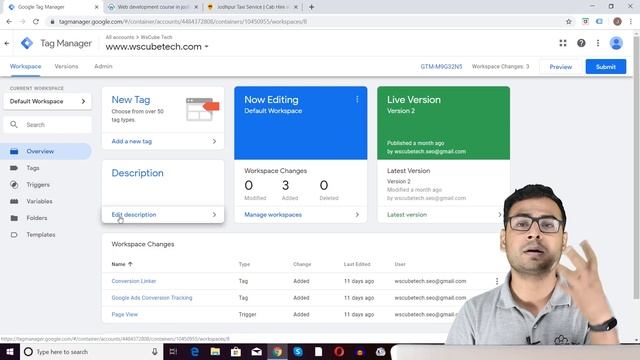Open the Google apps grid icon
Screen dimensions: 640x360
pyautogui.click(x=563, y=43)
